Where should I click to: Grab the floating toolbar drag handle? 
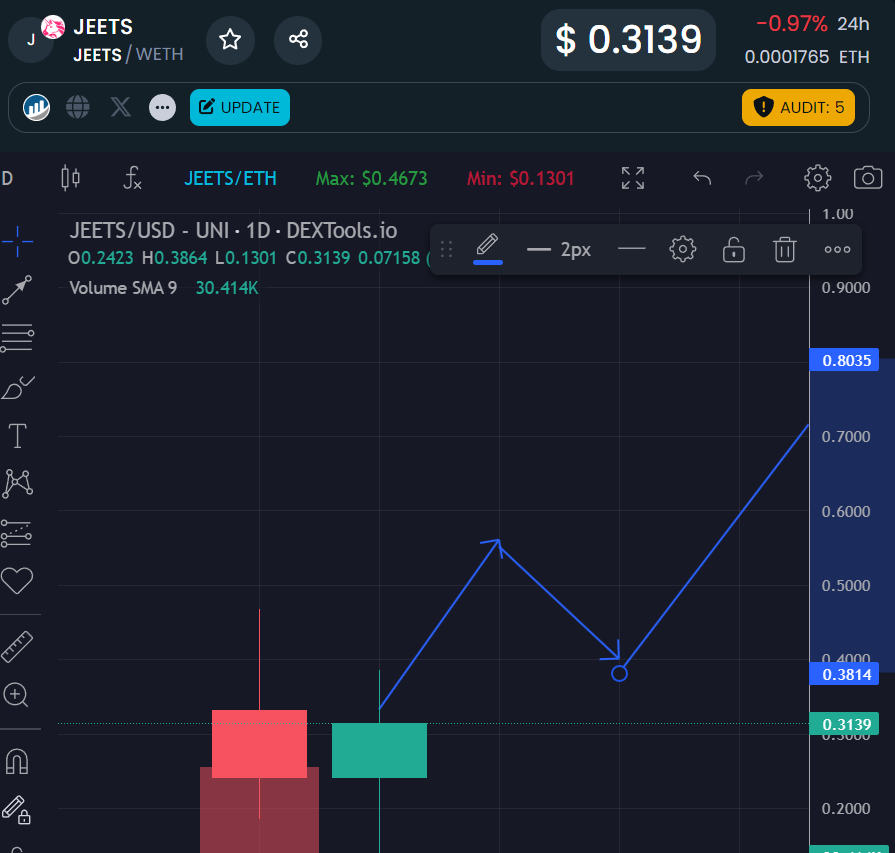coord(446,250)
